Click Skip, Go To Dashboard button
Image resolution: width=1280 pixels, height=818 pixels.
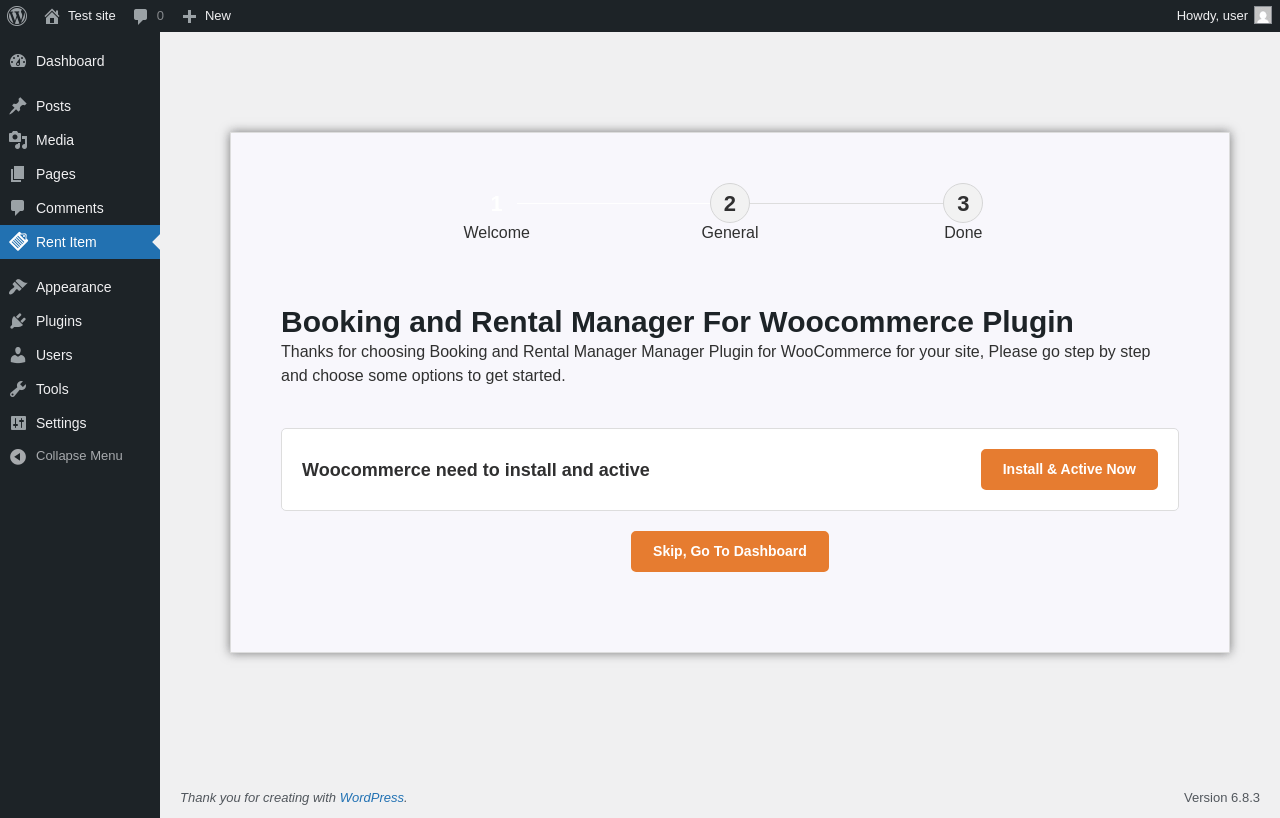coord(730,551)
